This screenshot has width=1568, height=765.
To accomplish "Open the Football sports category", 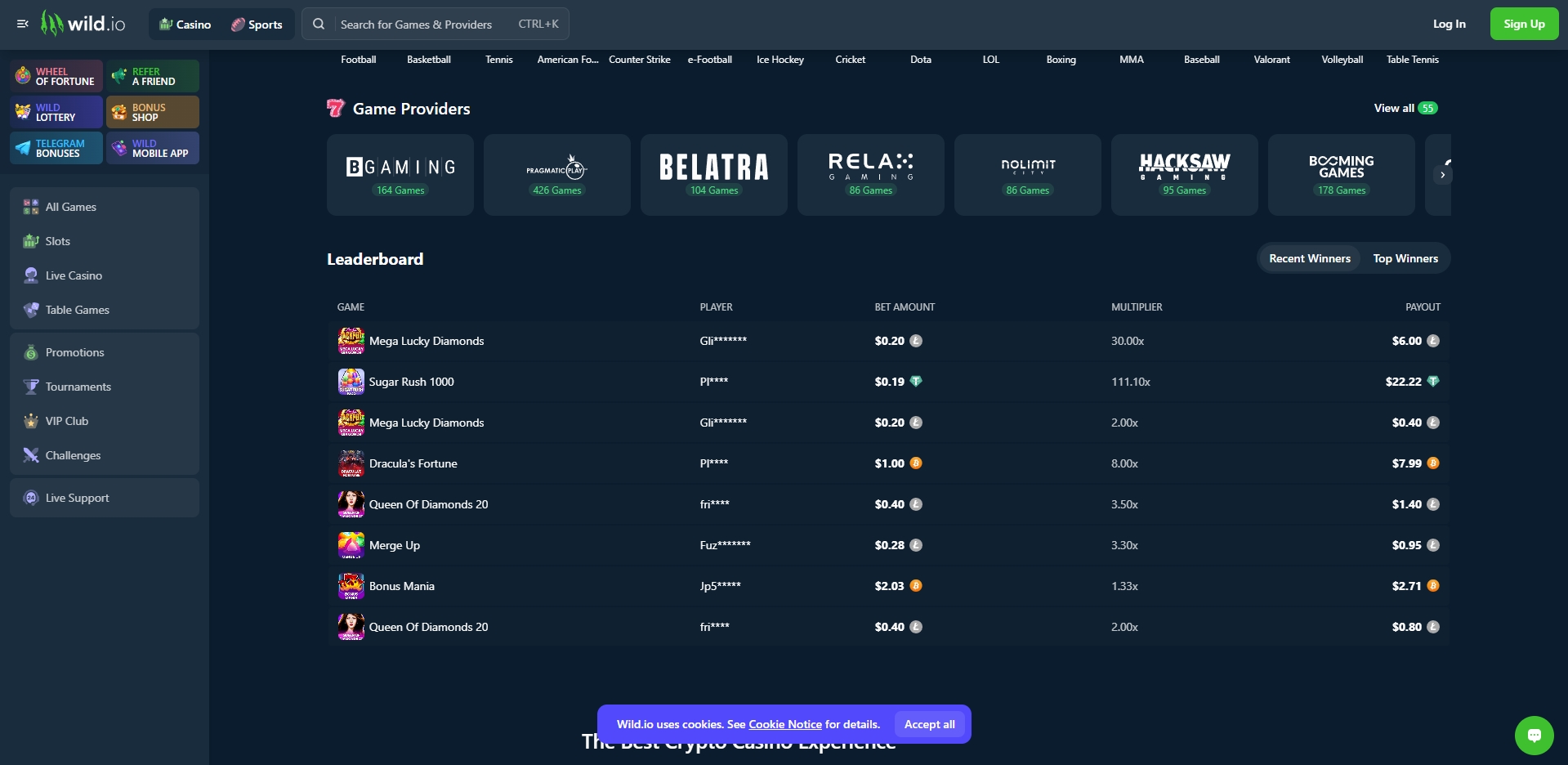I will 359,60.
